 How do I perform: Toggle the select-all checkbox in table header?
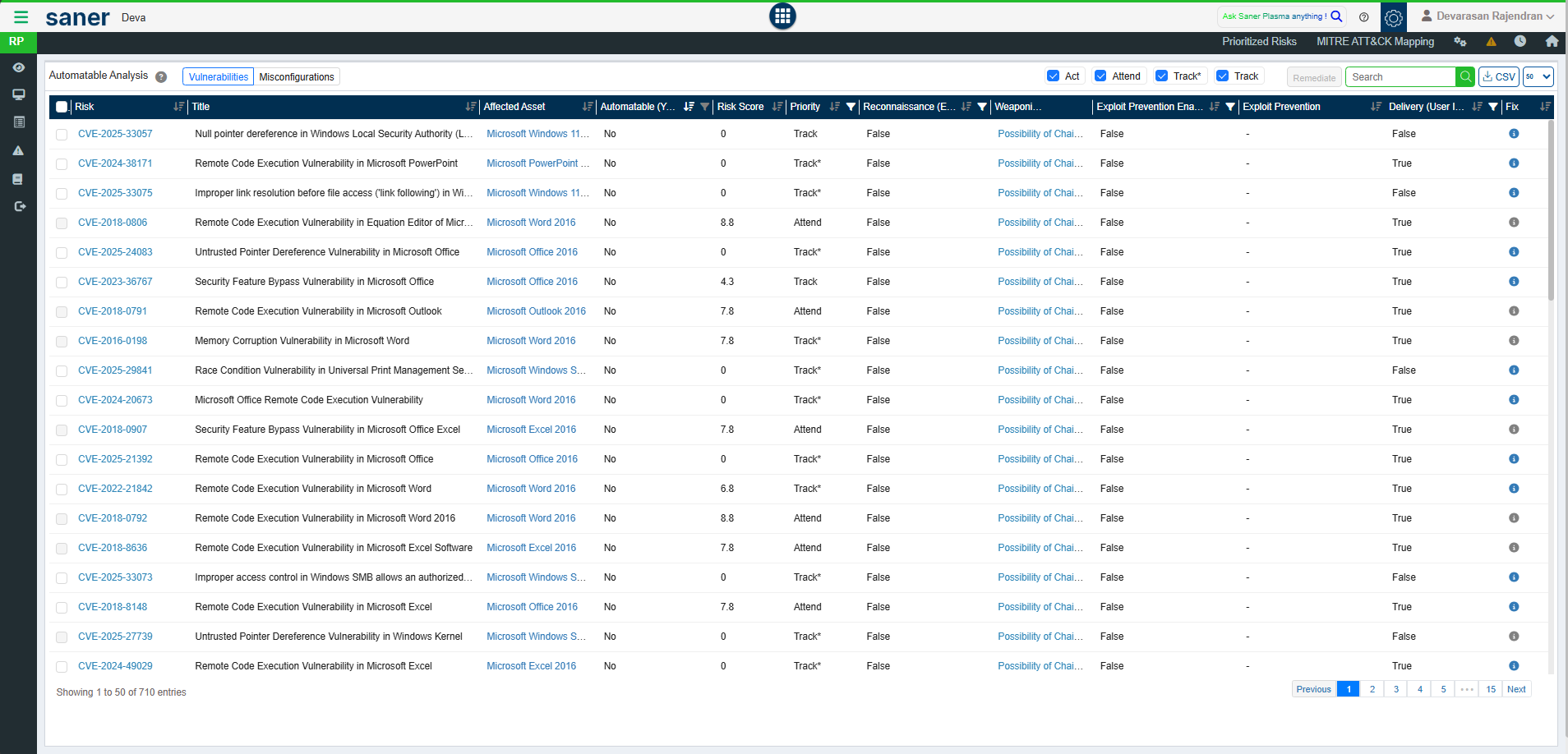pos(62,107)
